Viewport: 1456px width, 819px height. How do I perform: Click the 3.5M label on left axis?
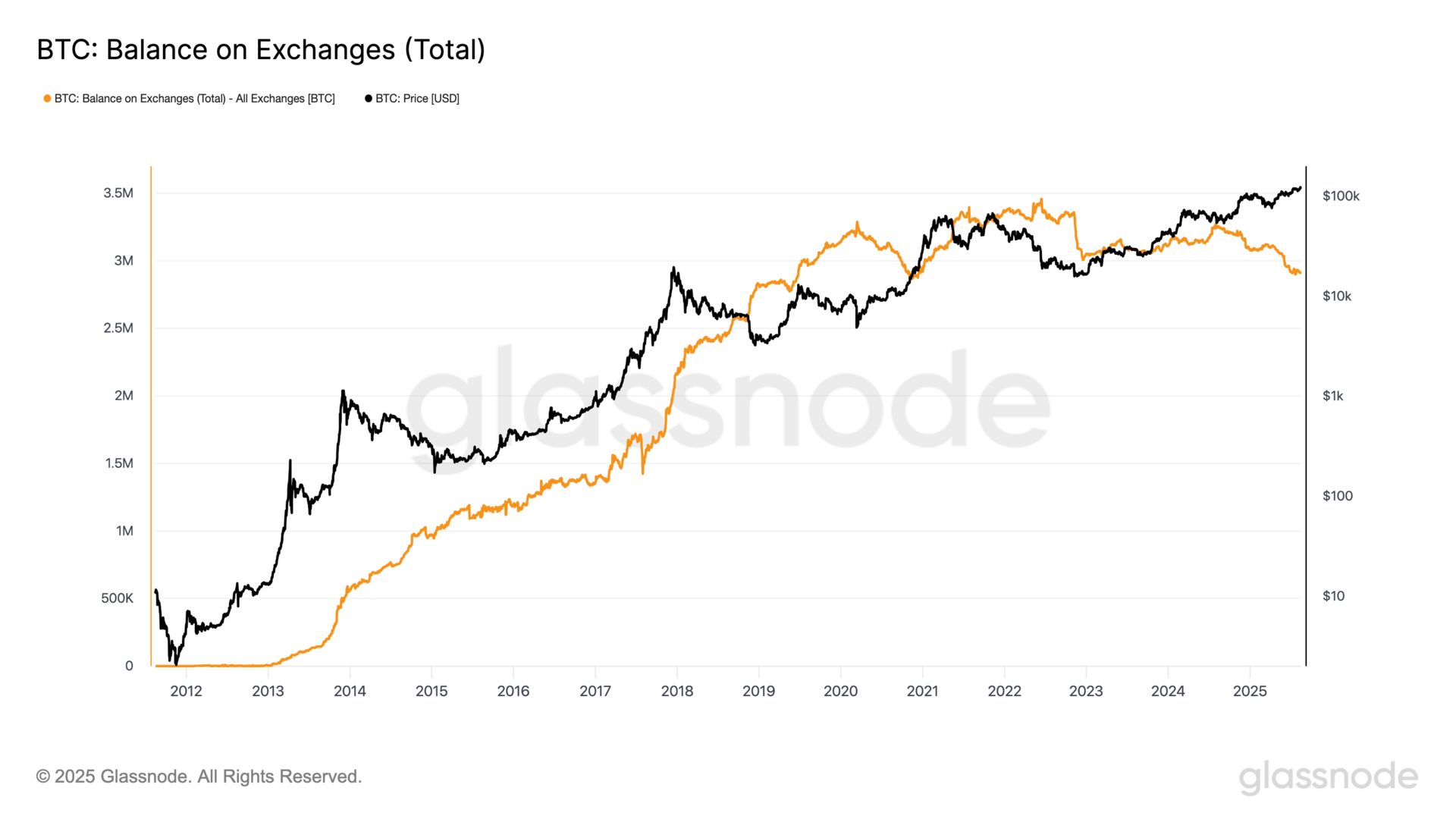pos(118,193)
